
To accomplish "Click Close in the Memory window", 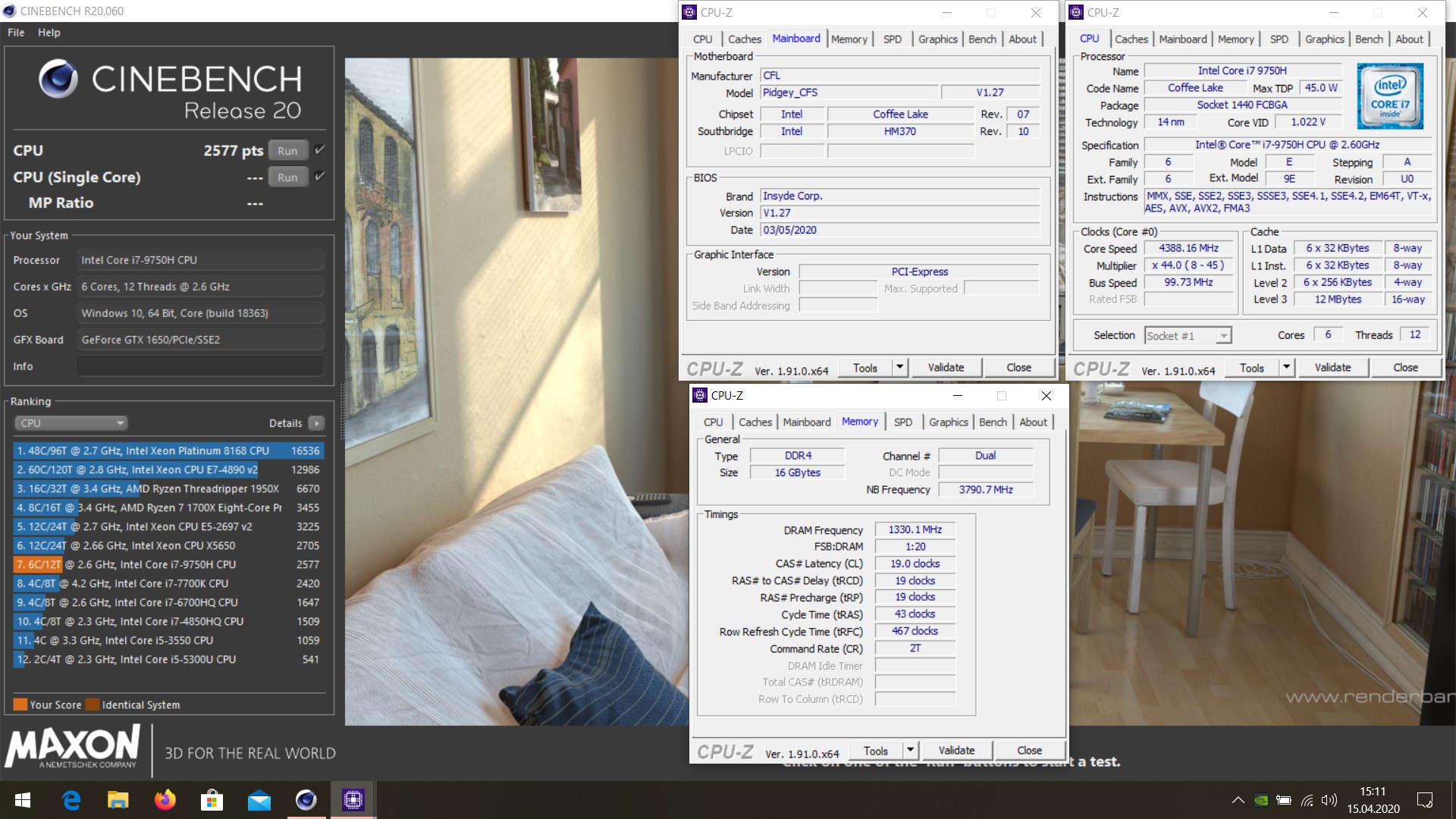I will pos(1029,750).
